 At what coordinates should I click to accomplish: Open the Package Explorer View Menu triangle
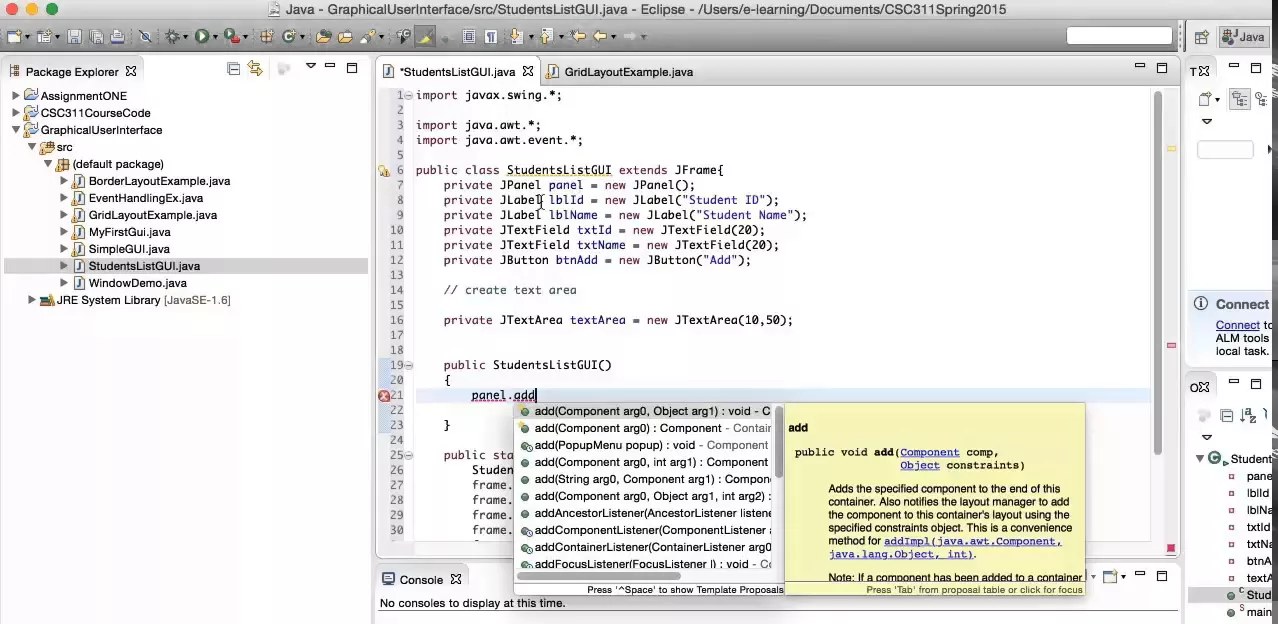(x=311, y=67)
